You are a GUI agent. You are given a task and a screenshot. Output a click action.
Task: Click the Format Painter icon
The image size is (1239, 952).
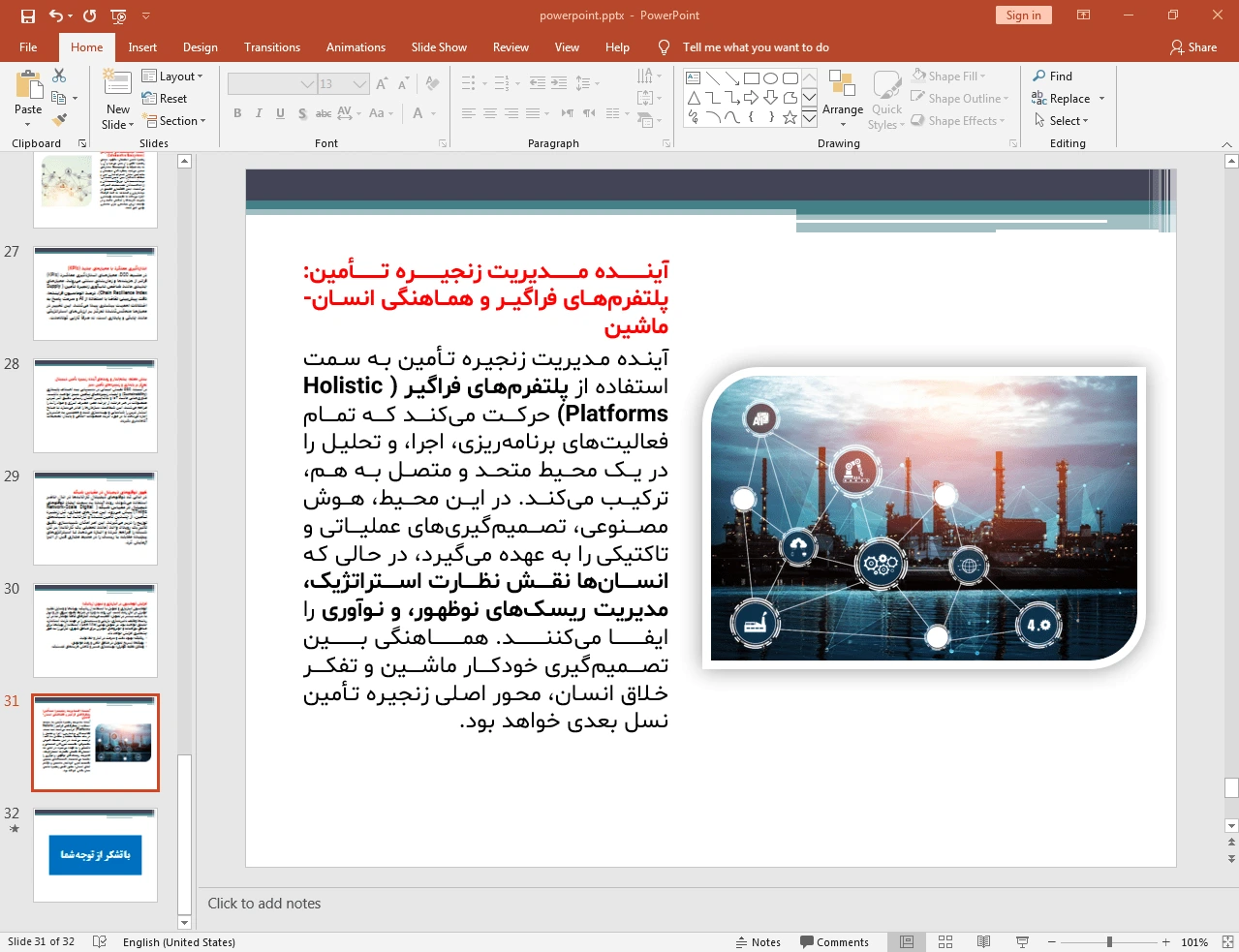(59, 120)
